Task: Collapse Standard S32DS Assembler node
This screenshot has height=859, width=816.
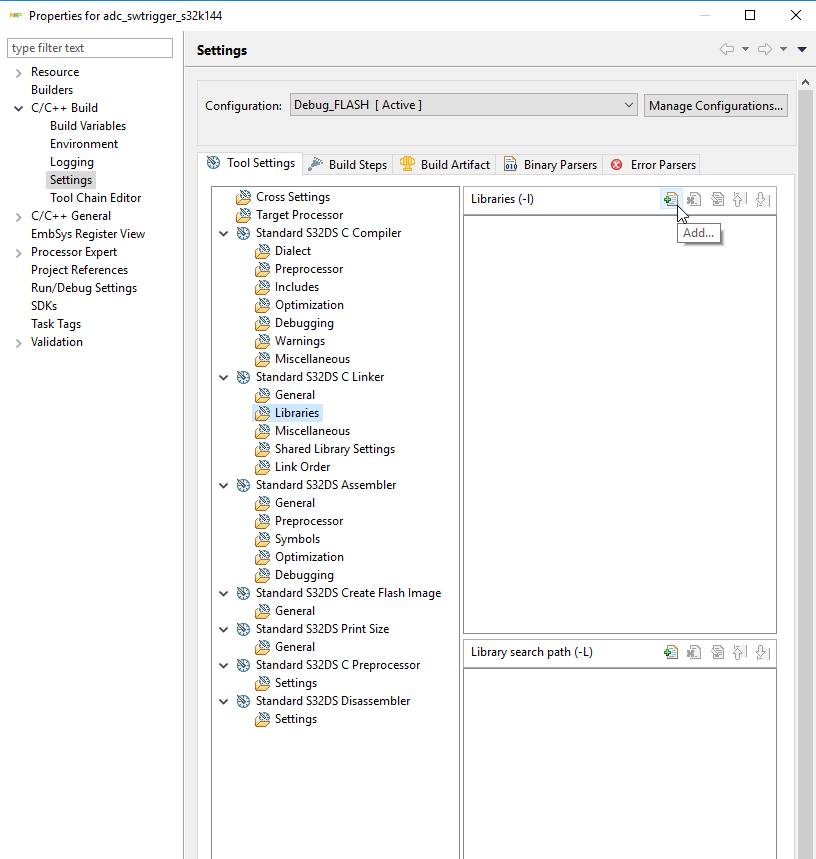Action: tap(223, 485)
